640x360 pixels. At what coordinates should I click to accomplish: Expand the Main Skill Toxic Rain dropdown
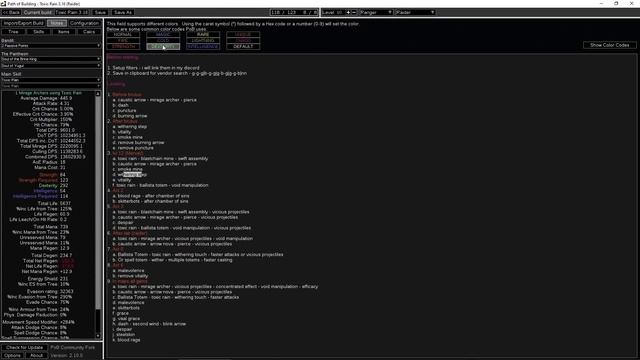coord(51,80)
